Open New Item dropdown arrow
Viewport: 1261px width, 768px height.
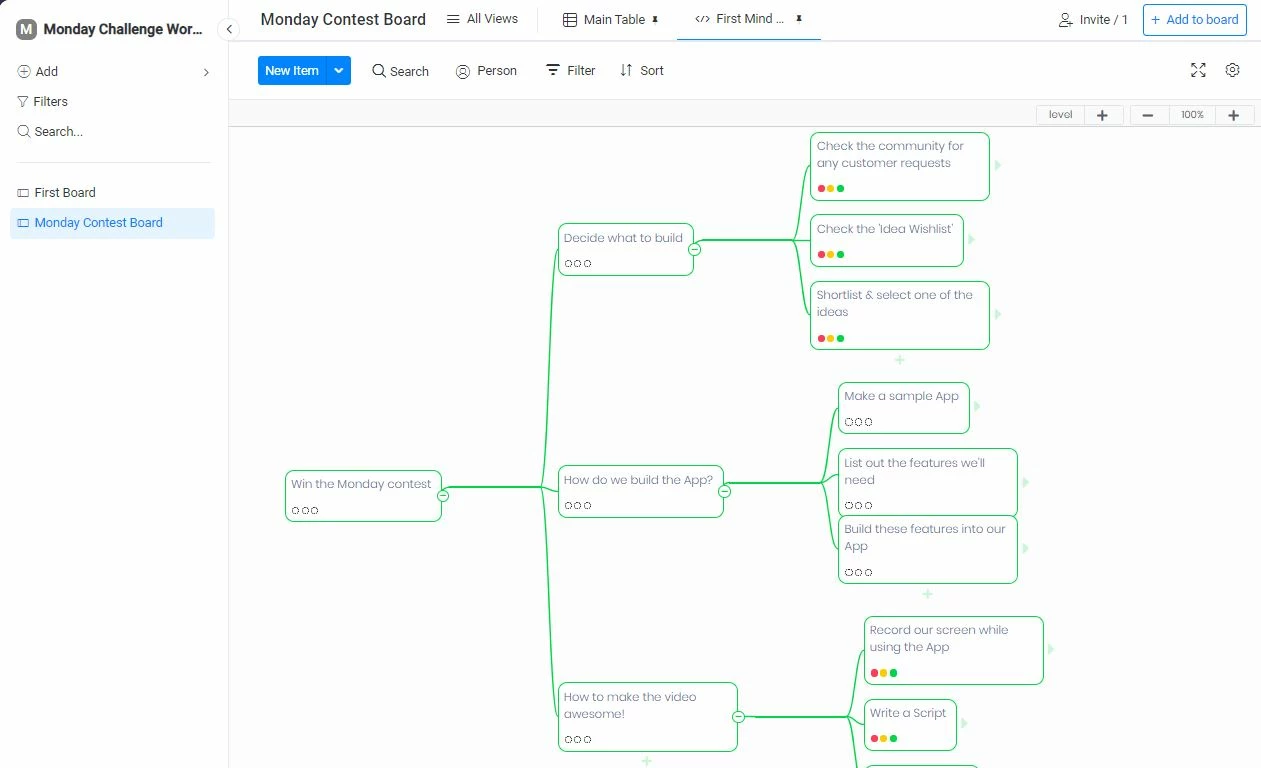(339, 70)
